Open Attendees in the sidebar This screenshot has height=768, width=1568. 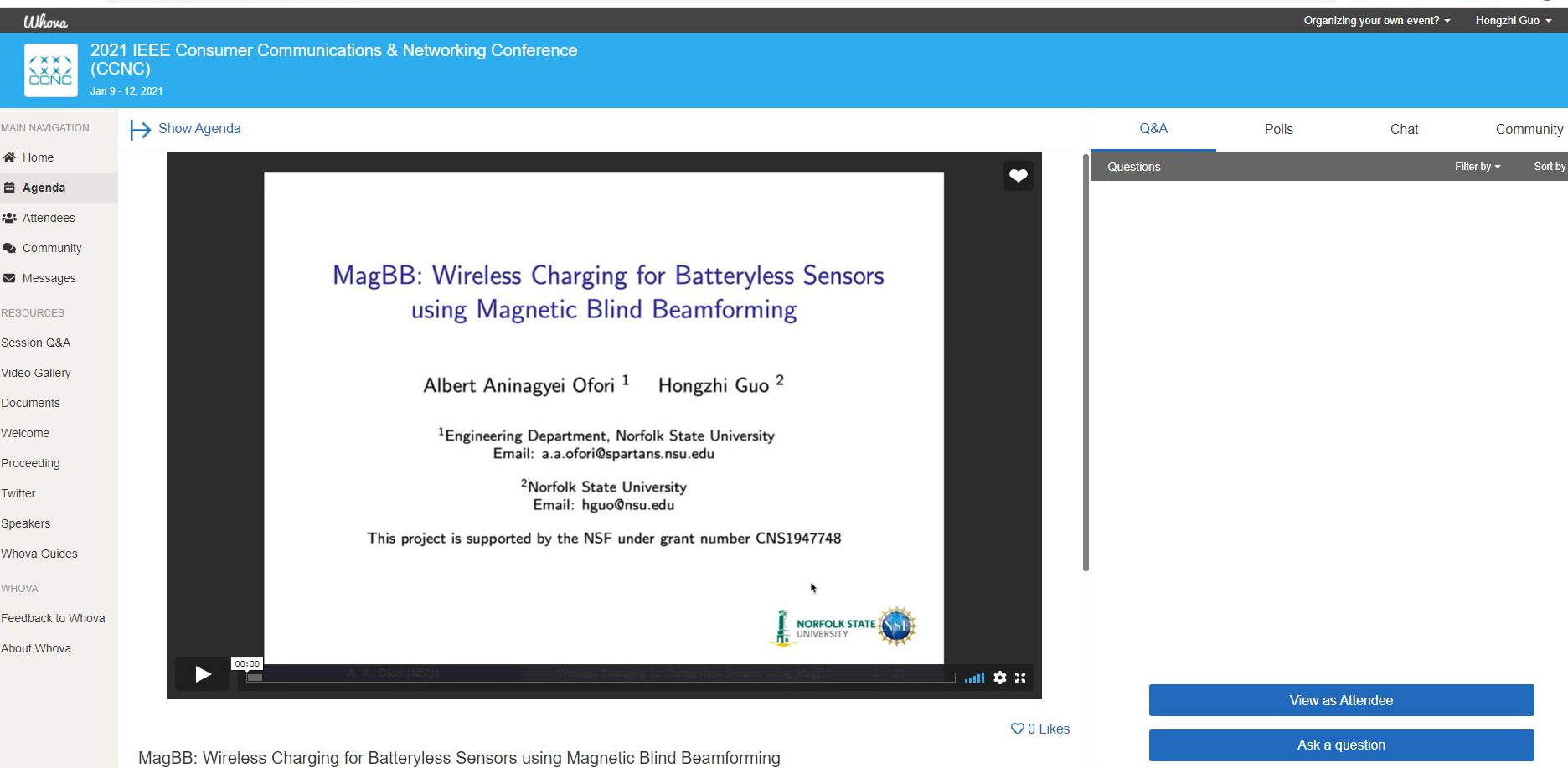tap(49, 218)
